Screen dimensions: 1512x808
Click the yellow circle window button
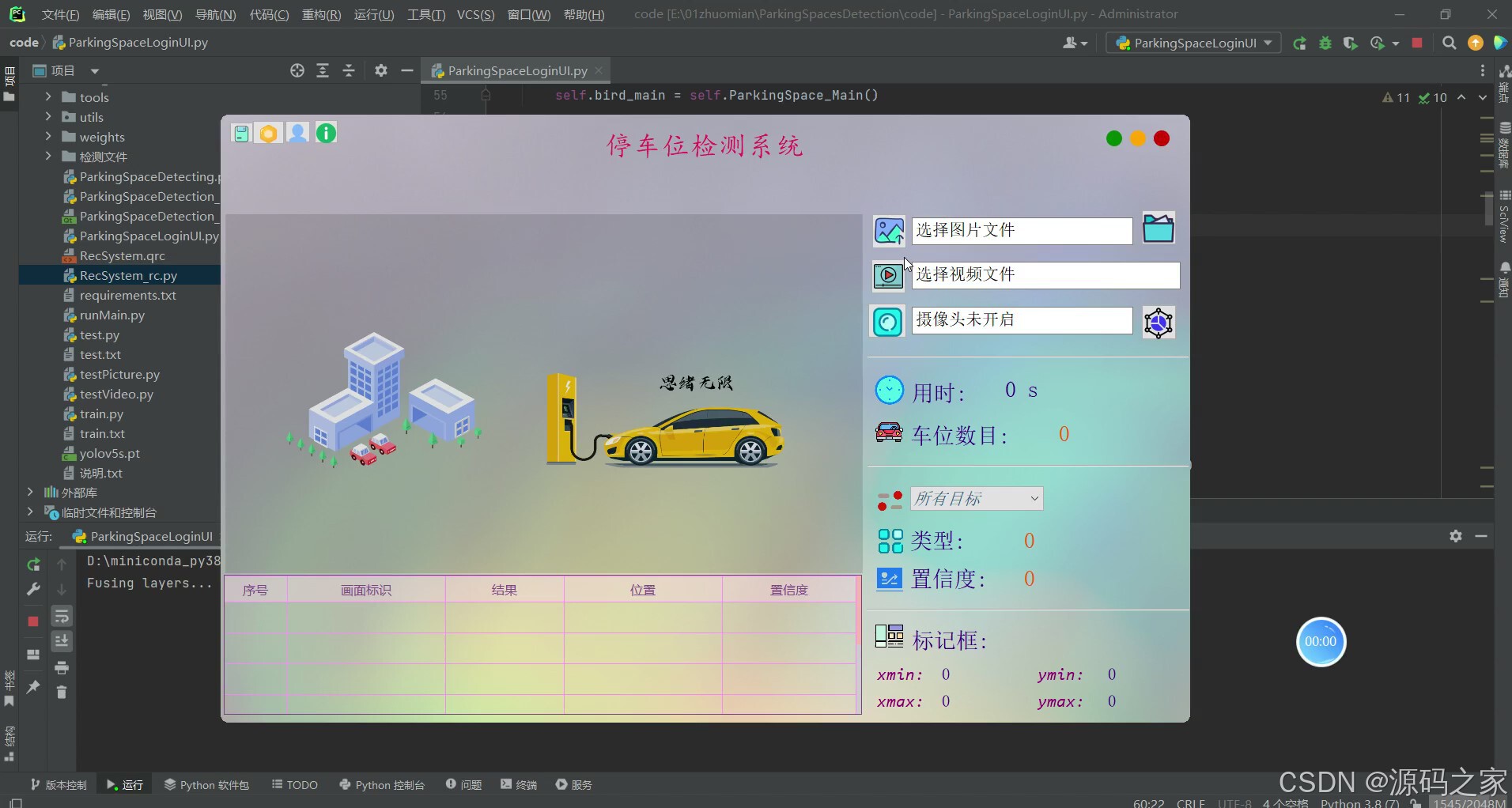pyautogui.click(x=1138, y=139)
